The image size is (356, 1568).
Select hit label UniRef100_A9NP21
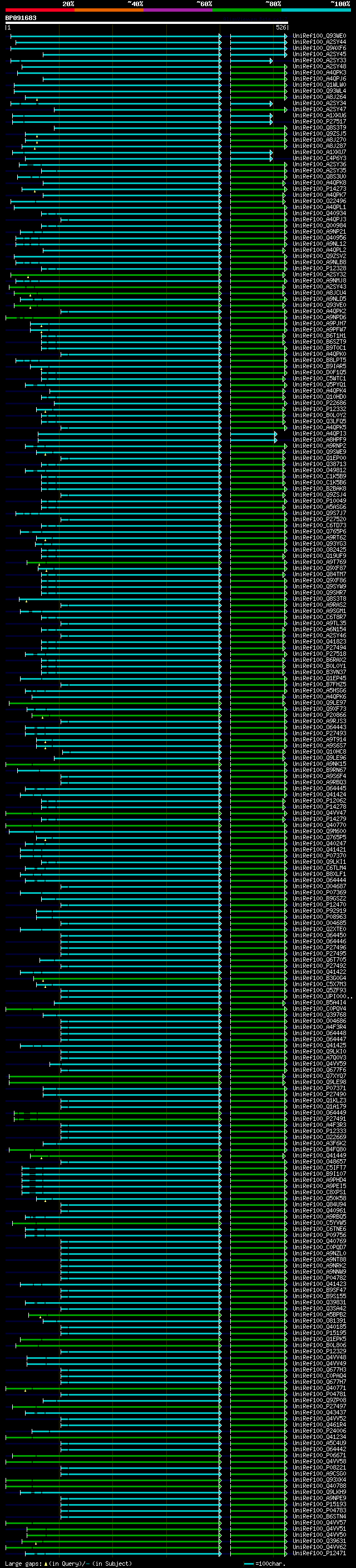[x=319, y=231]
